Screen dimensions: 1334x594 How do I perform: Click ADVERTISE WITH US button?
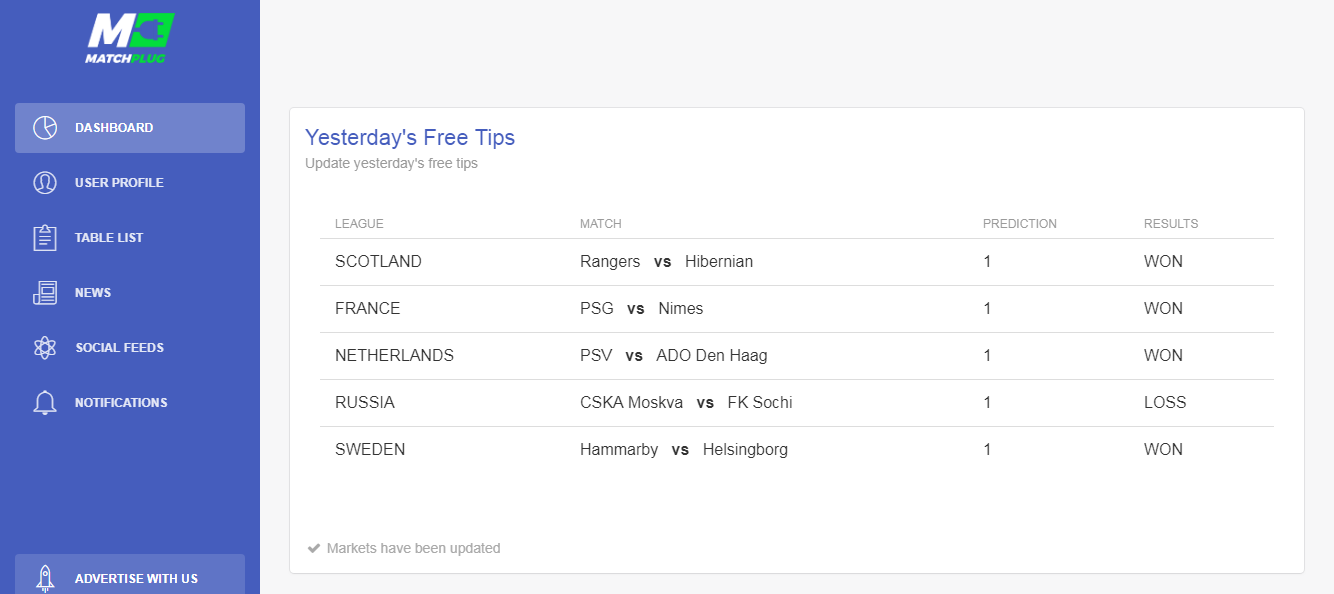(130, 574)
